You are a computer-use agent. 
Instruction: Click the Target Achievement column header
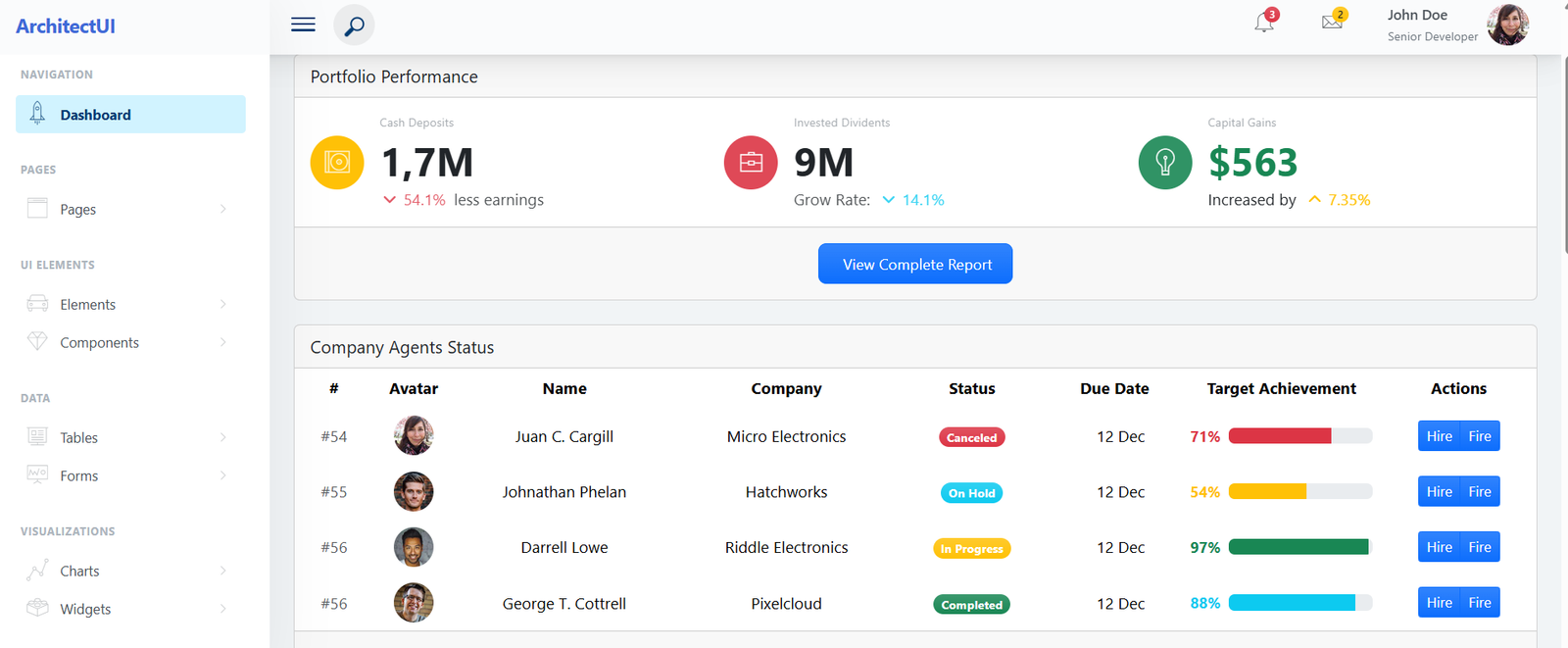point(1281,388)
